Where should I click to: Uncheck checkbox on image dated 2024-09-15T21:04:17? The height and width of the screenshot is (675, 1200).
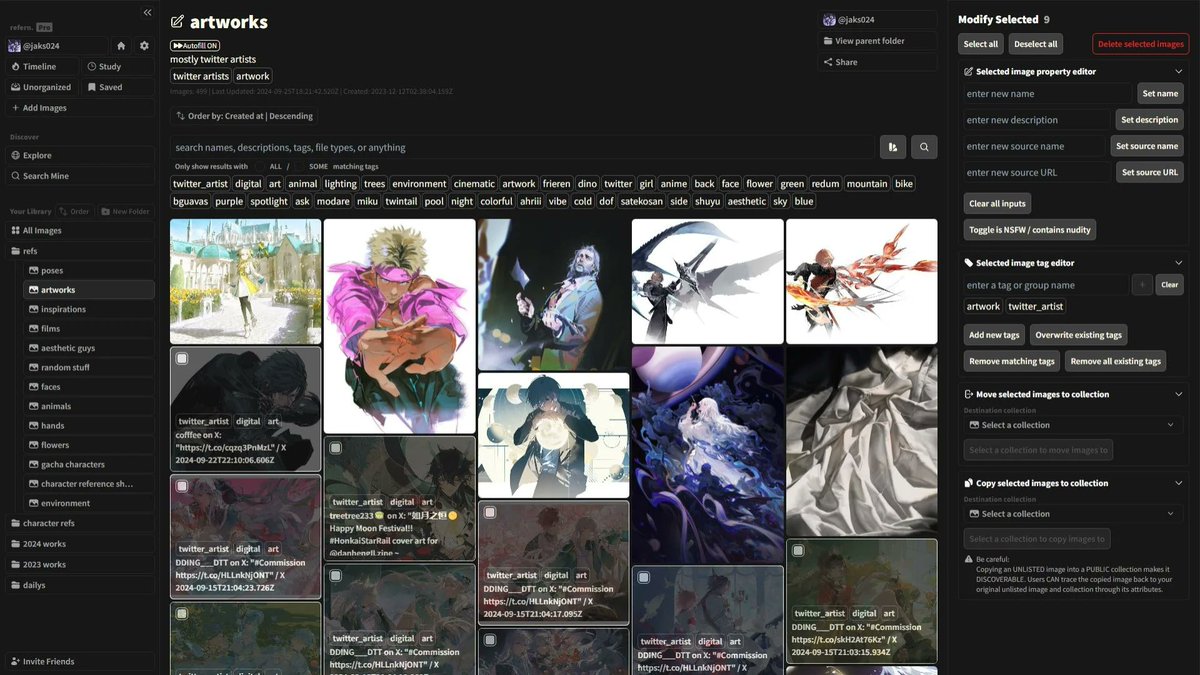tap(490, 512)
